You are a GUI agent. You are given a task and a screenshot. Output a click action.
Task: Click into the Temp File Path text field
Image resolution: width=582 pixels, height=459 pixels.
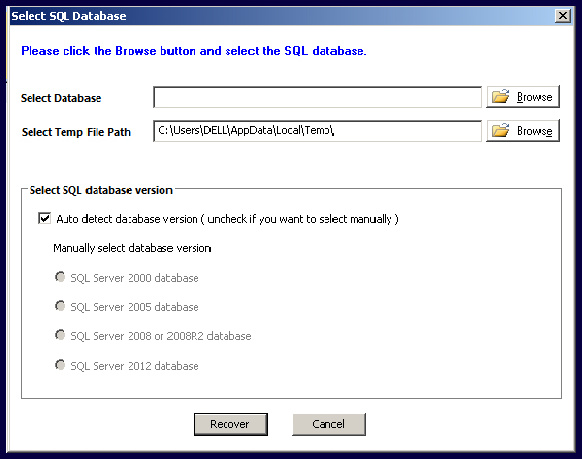(317, 131)
